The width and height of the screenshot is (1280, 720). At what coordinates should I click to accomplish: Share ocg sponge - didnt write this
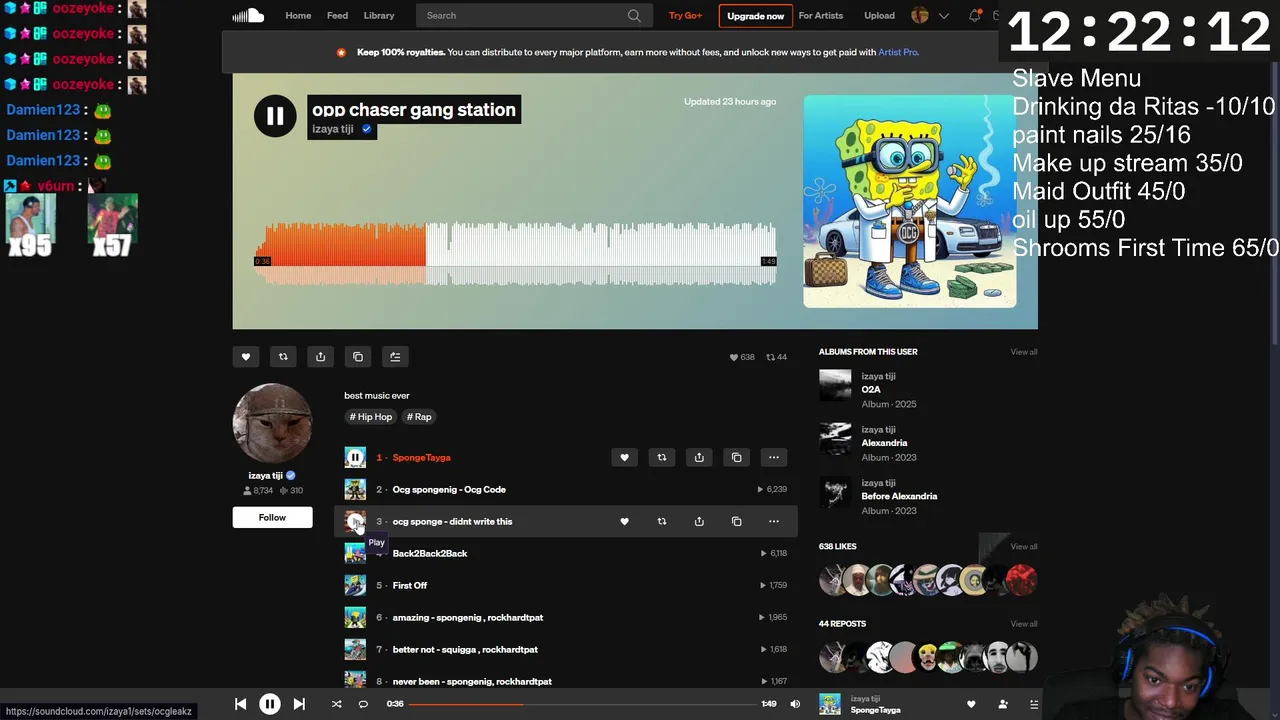699,521
